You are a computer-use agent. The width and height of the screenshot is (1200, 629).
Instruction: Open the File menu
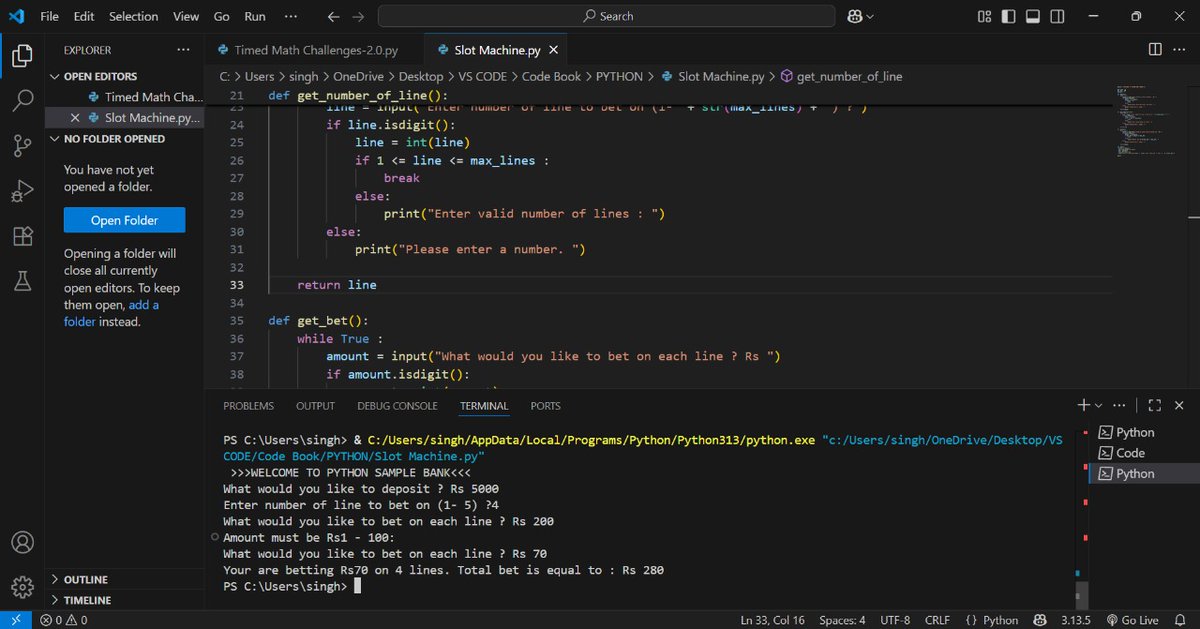pyautogui.click(x=50, y=16)
